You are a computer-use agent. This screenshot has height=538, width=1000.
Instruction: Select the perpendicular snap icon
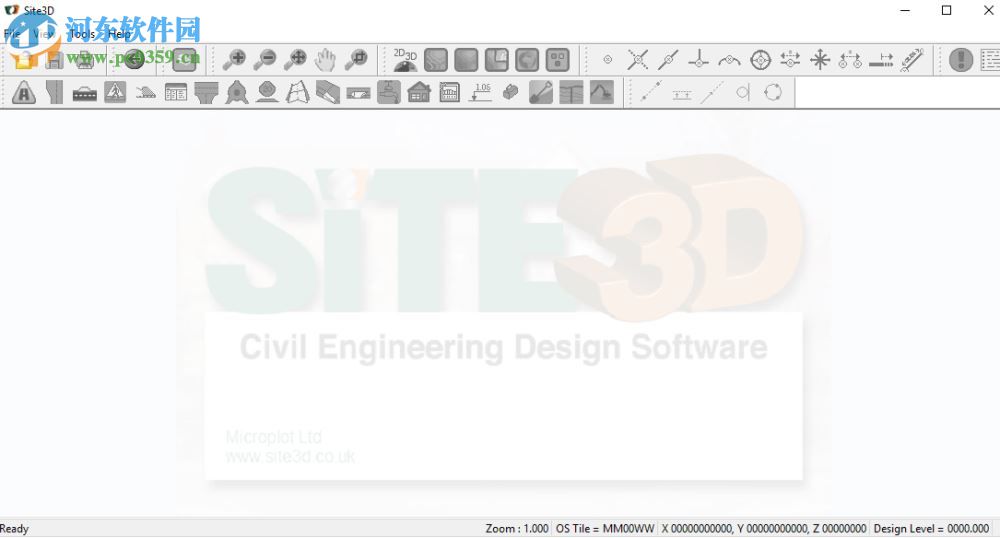point(699,60)
